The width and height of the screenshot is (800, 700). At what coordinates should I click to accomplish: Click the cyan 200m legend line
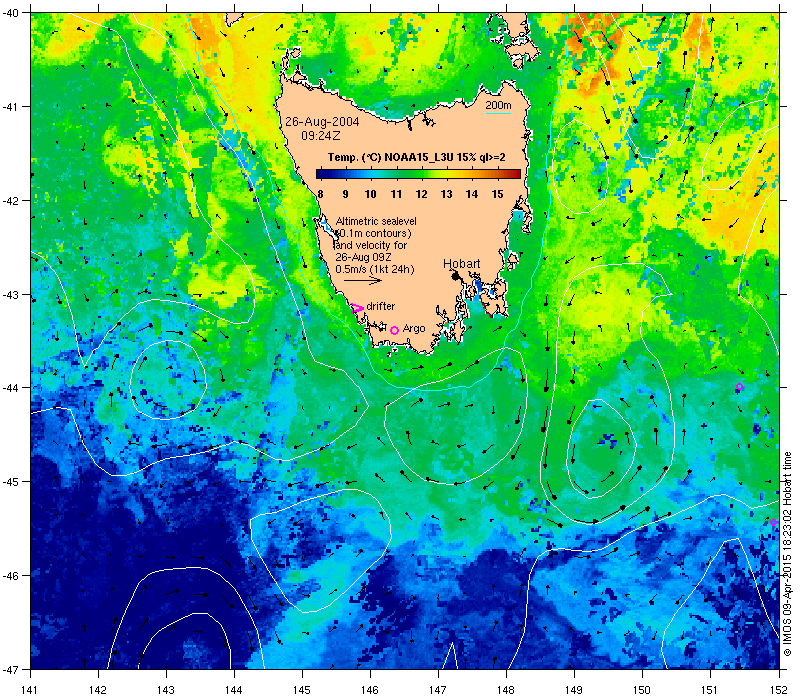click(498, 113)
